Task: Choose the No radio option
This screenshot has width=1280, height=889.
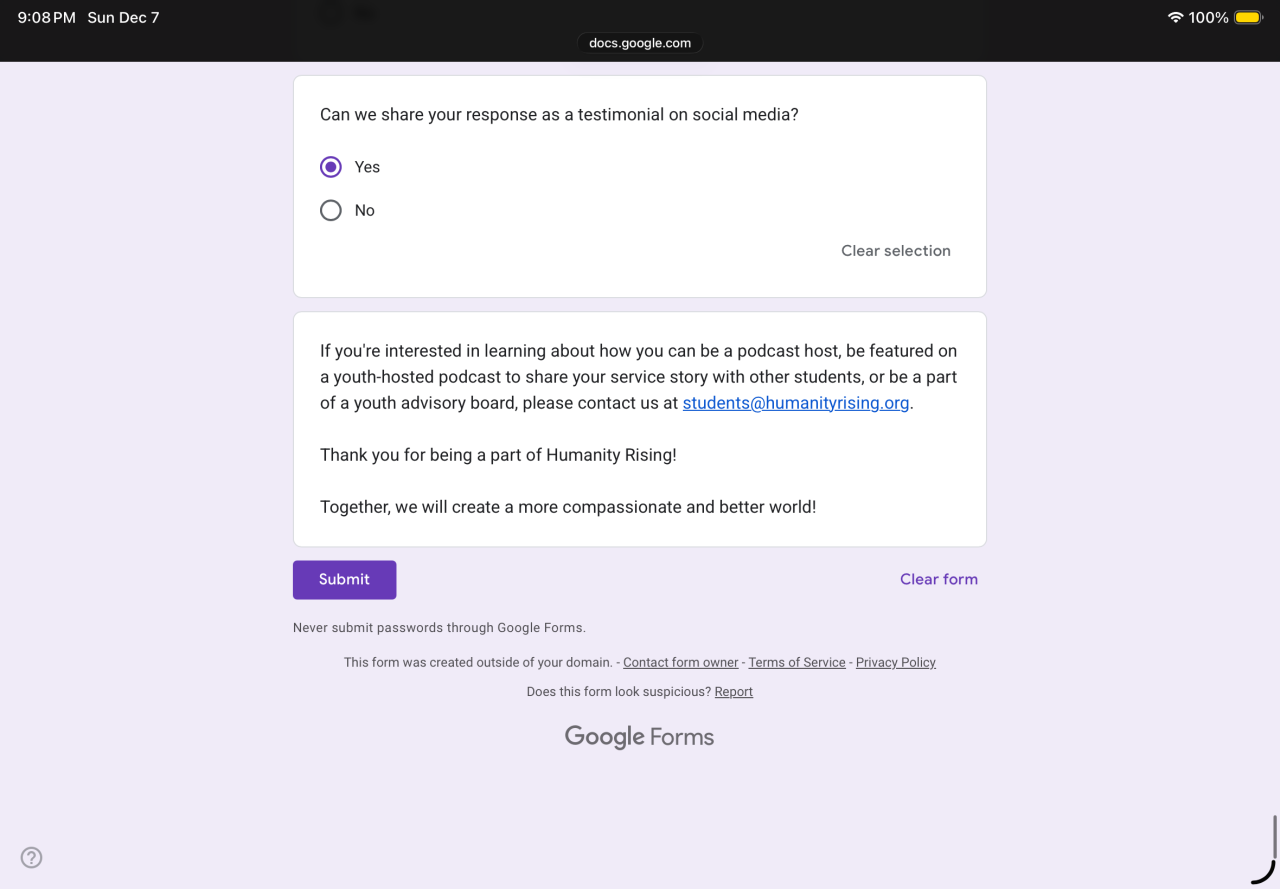Action: pyautogui.click(x=331, y=210)
